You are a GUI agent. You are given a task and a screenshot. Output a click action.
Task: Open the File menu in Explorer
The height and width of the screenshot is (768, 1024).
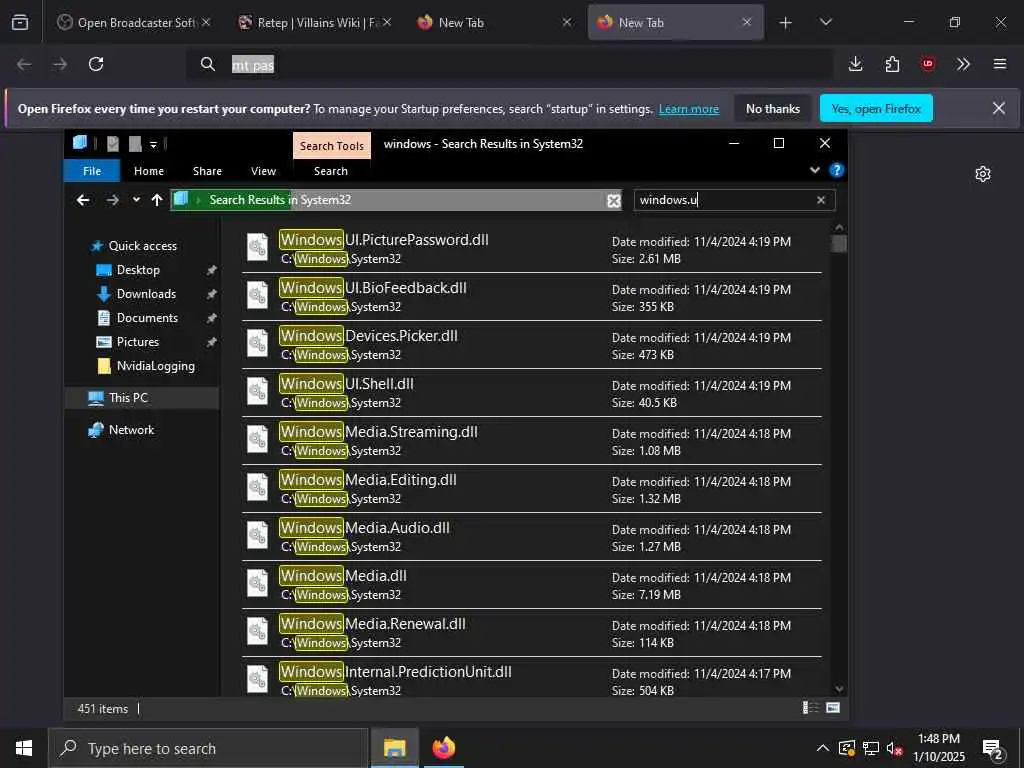tap(92, 171)
